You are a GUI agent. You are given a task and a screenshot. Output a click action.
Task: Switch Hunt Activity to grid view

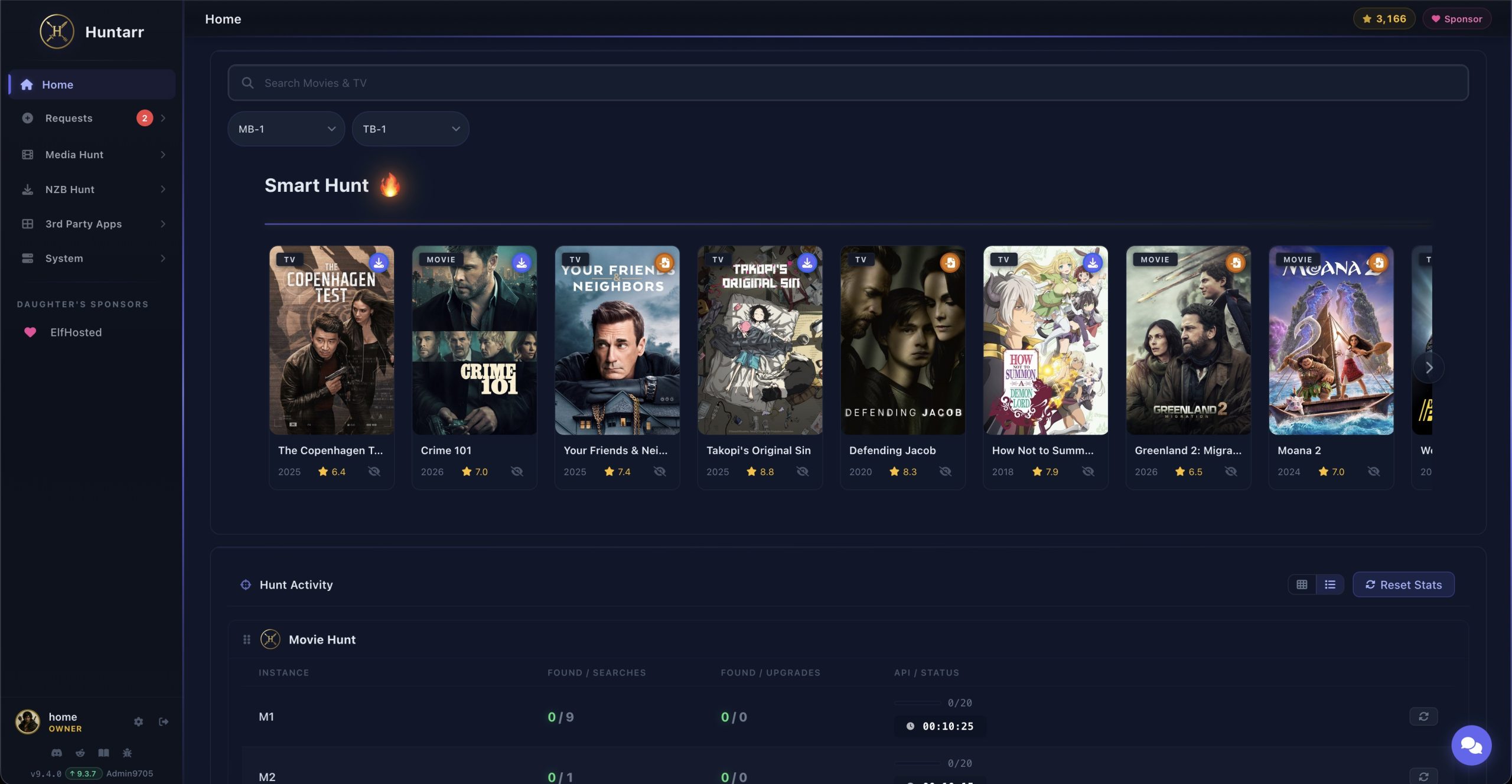[1302, 584]
